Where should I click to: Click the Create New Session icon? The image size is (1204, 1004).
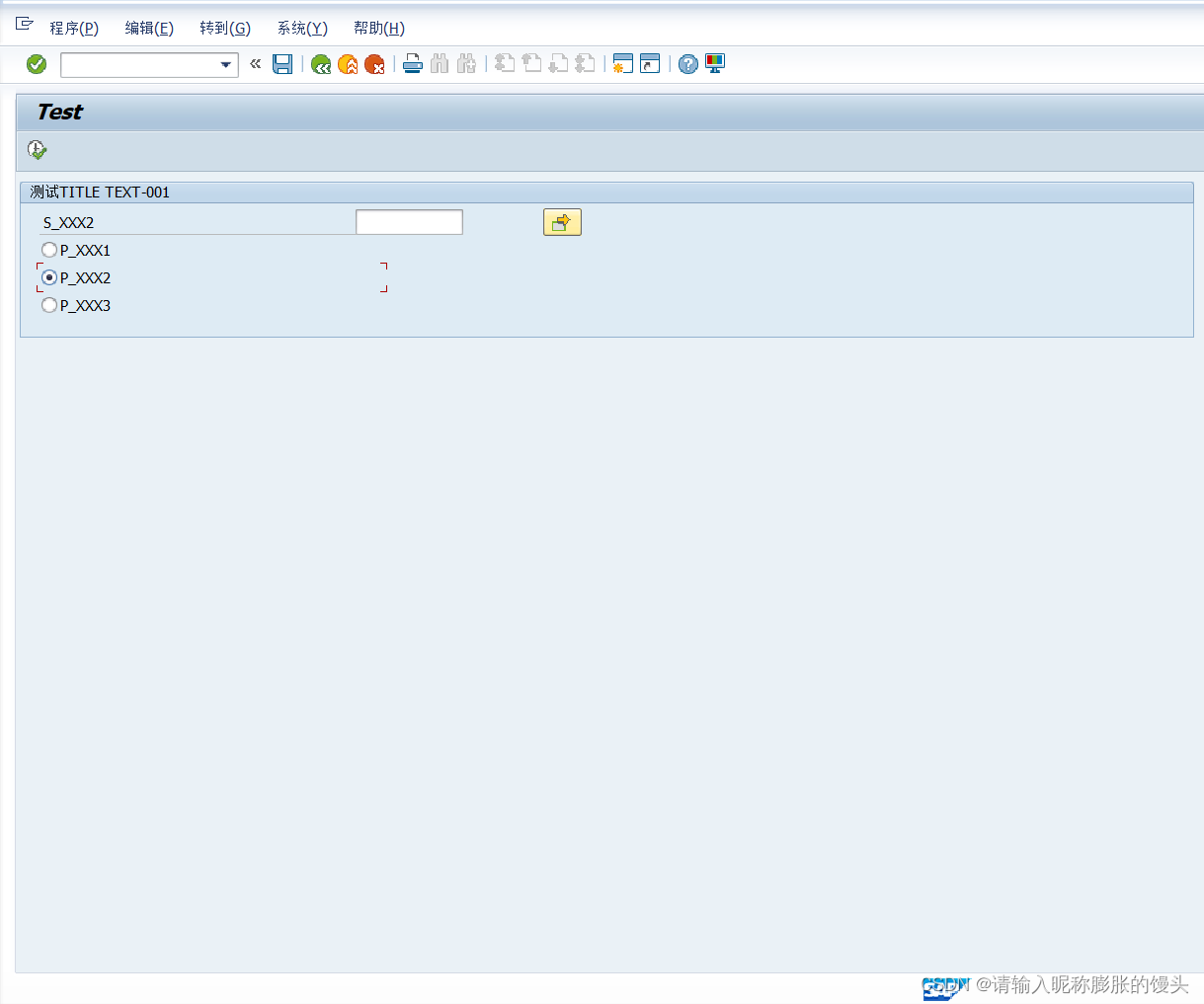tap(622, 64)
